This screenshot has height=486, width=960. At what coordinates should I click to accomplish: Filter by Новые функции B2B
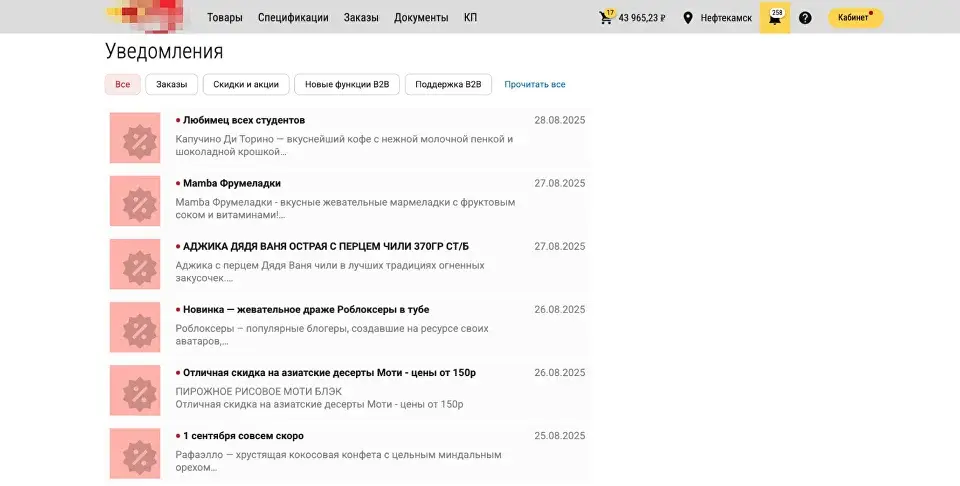347,84
